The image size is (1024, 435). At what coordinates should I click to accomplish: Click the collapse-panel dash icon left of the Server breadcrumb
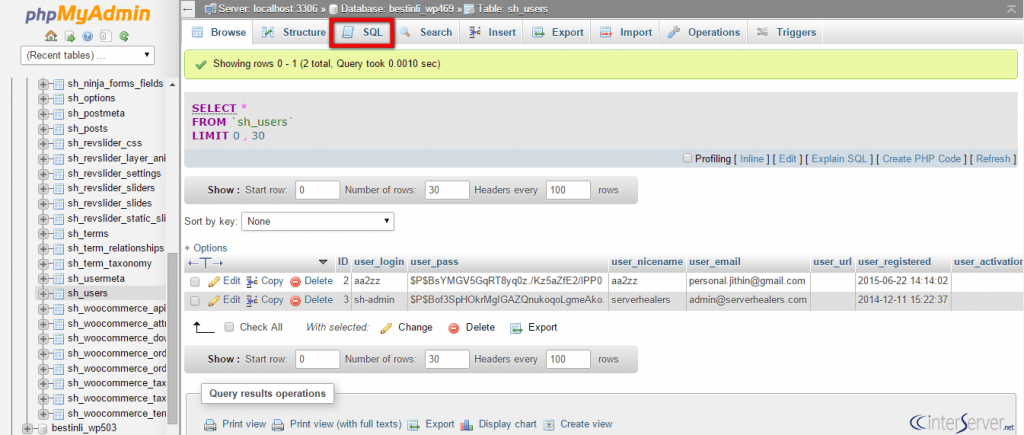[188, 8]
